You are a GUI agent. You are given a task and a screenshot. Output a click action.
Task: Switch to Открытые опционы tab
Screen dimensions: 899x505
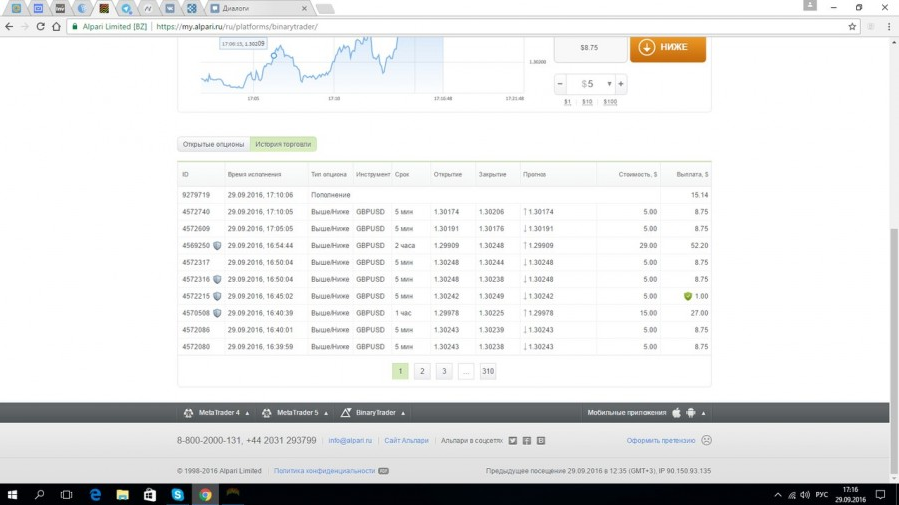(213, 144)
